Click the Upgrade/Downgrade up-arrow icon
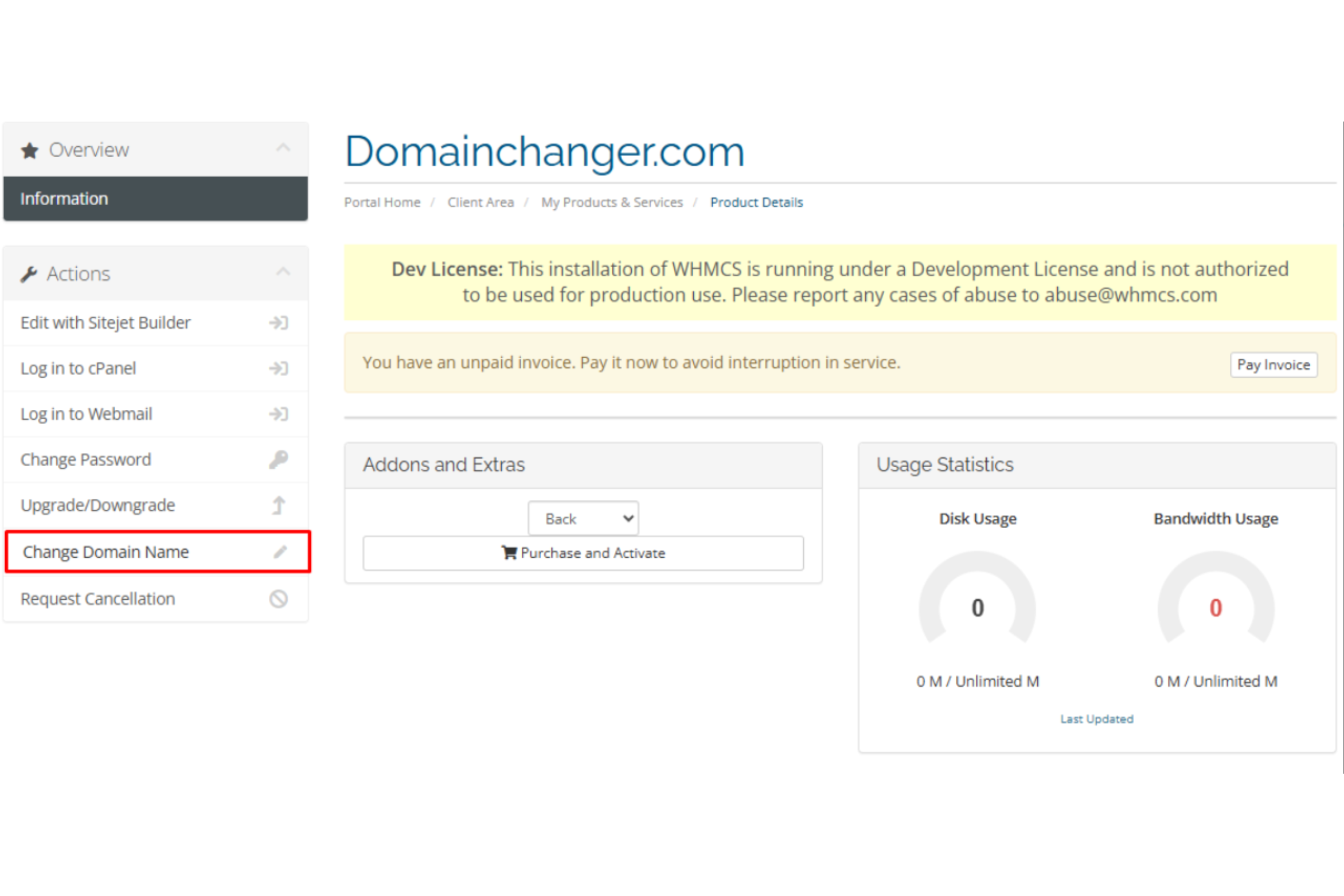Screen dimensions: 1344x896 tap(278, 505)
